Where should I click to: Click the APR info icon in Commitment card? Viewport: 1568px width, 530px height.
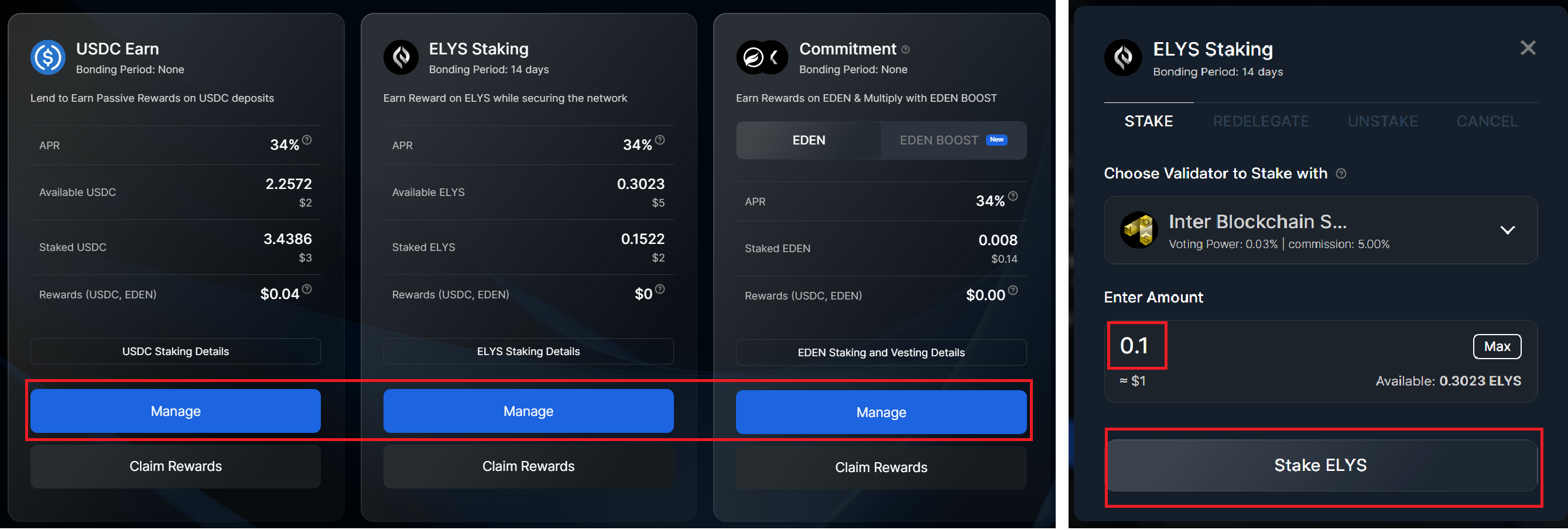(x=1013, y=197)
